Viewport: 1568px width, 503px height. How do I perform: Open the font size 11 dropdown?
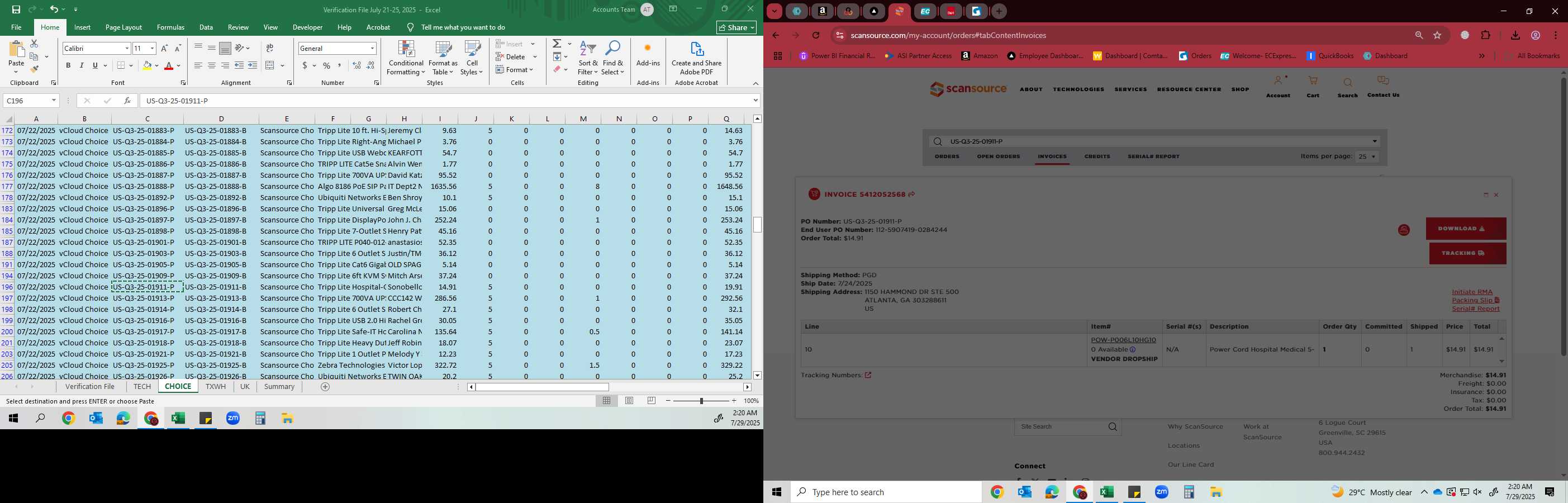click(152, 48)
